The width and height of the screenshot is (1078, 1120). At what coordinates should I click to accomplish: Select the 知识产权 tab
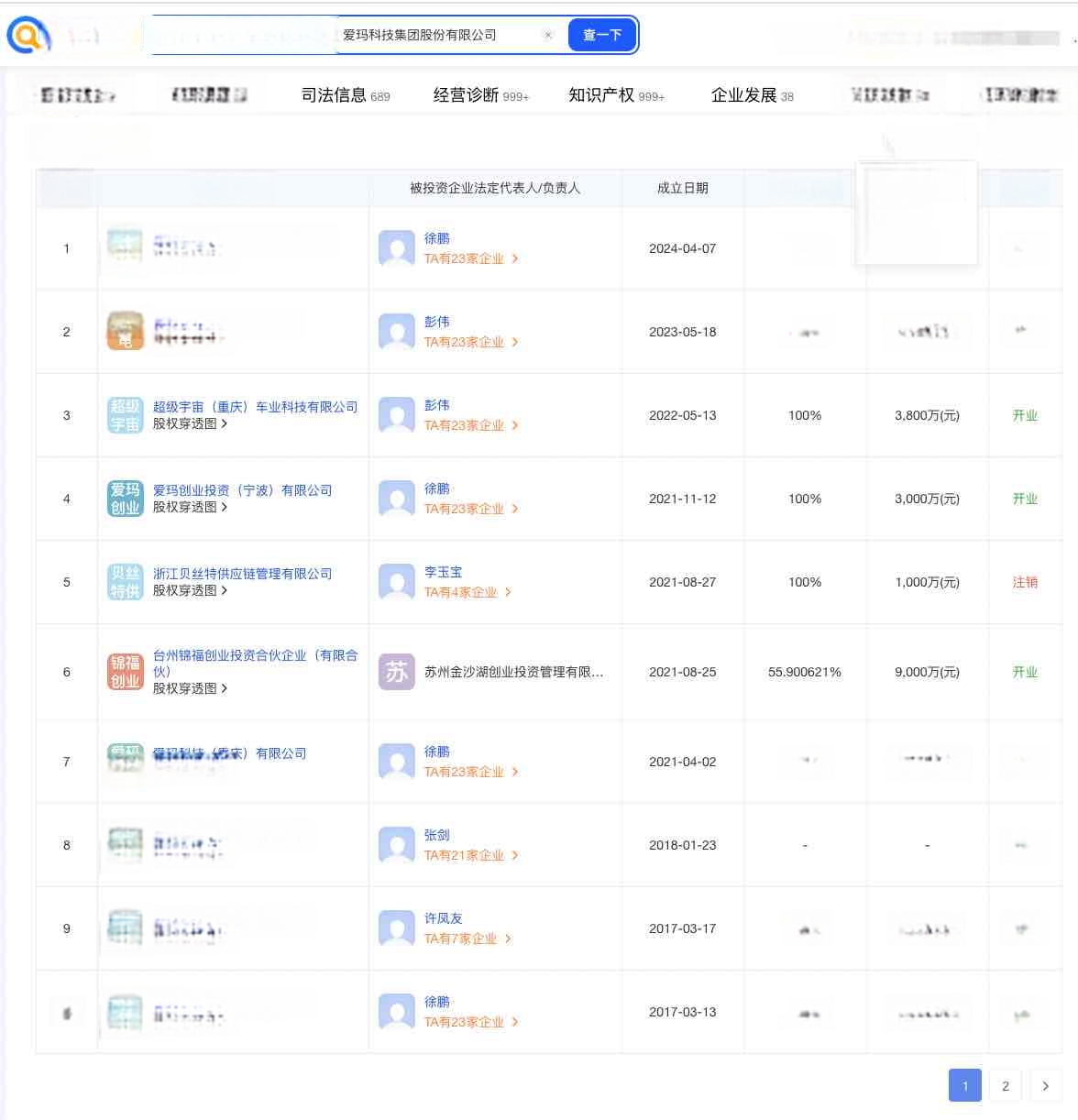coord(616,95)
